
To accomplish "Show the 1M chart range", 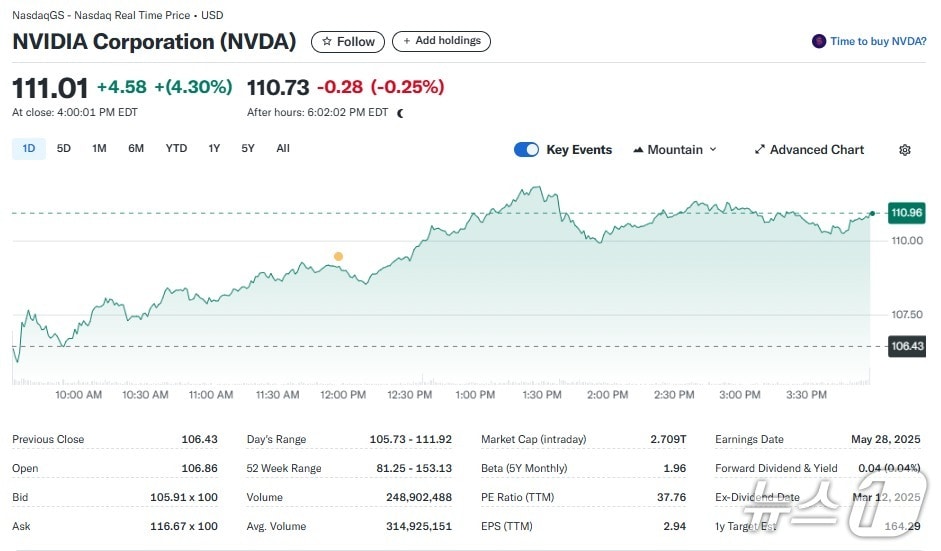I will [x=99, y=149].
